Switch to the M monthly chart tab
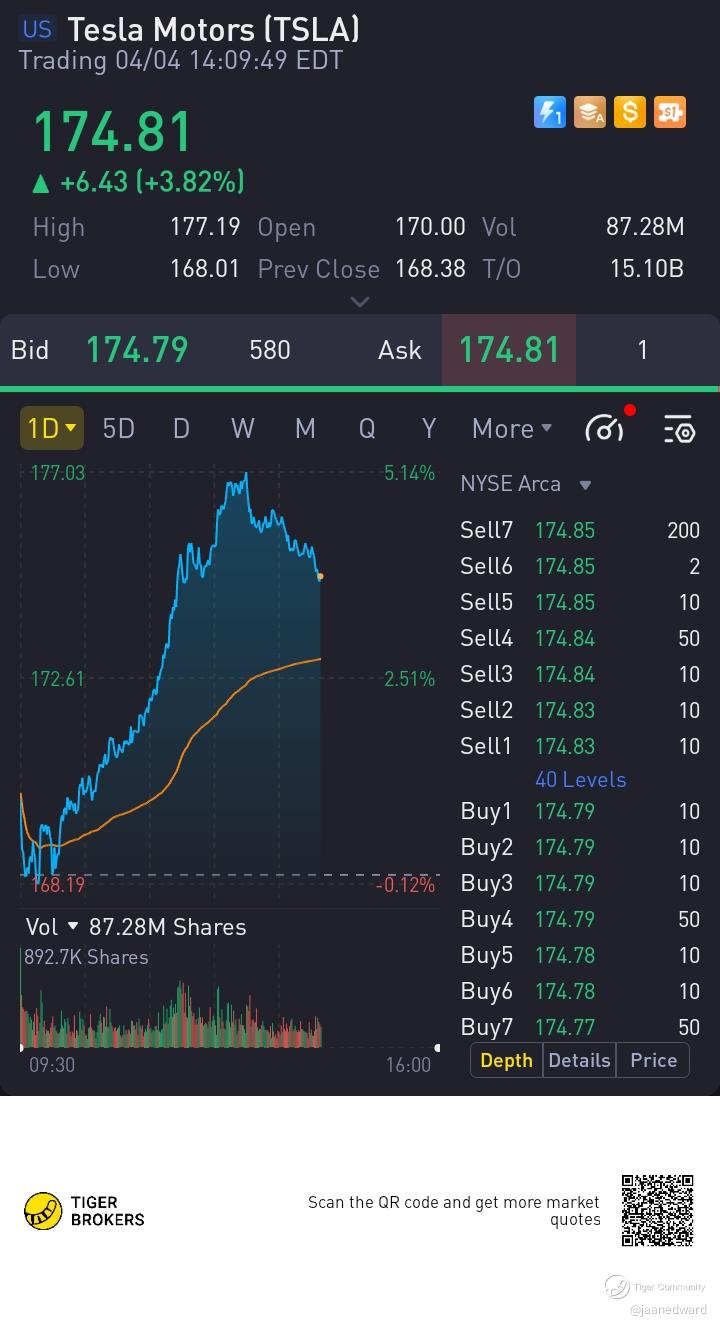The image size is (720, 1326). click(305, 428)
